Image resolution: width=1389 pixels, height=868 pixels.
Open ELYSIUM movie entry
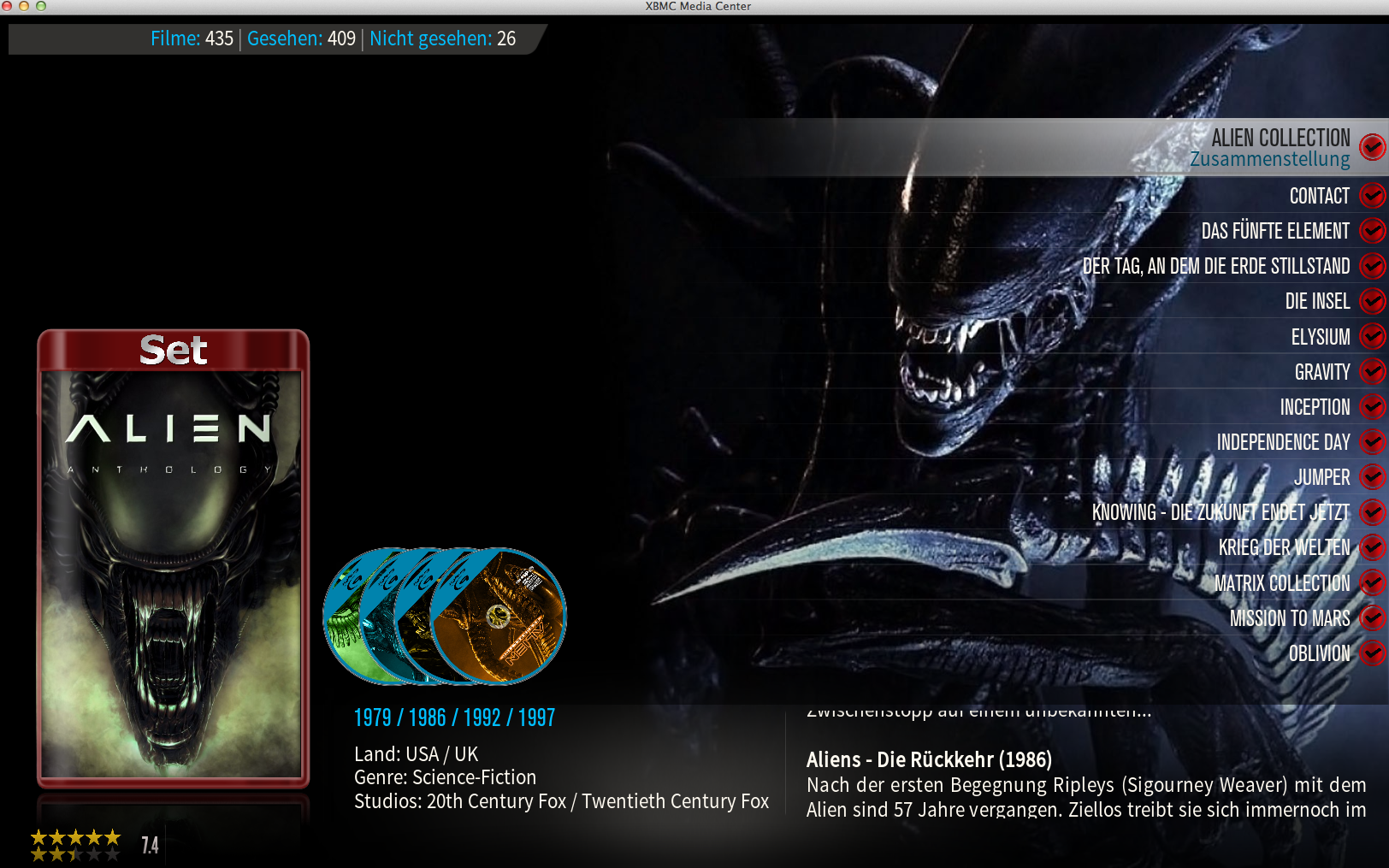[x=1321, y=336]
